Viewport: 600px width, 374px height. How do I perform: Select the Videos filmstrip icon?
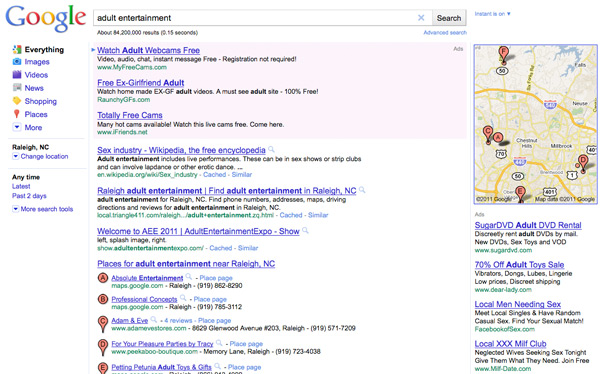[x=17, y=75]
